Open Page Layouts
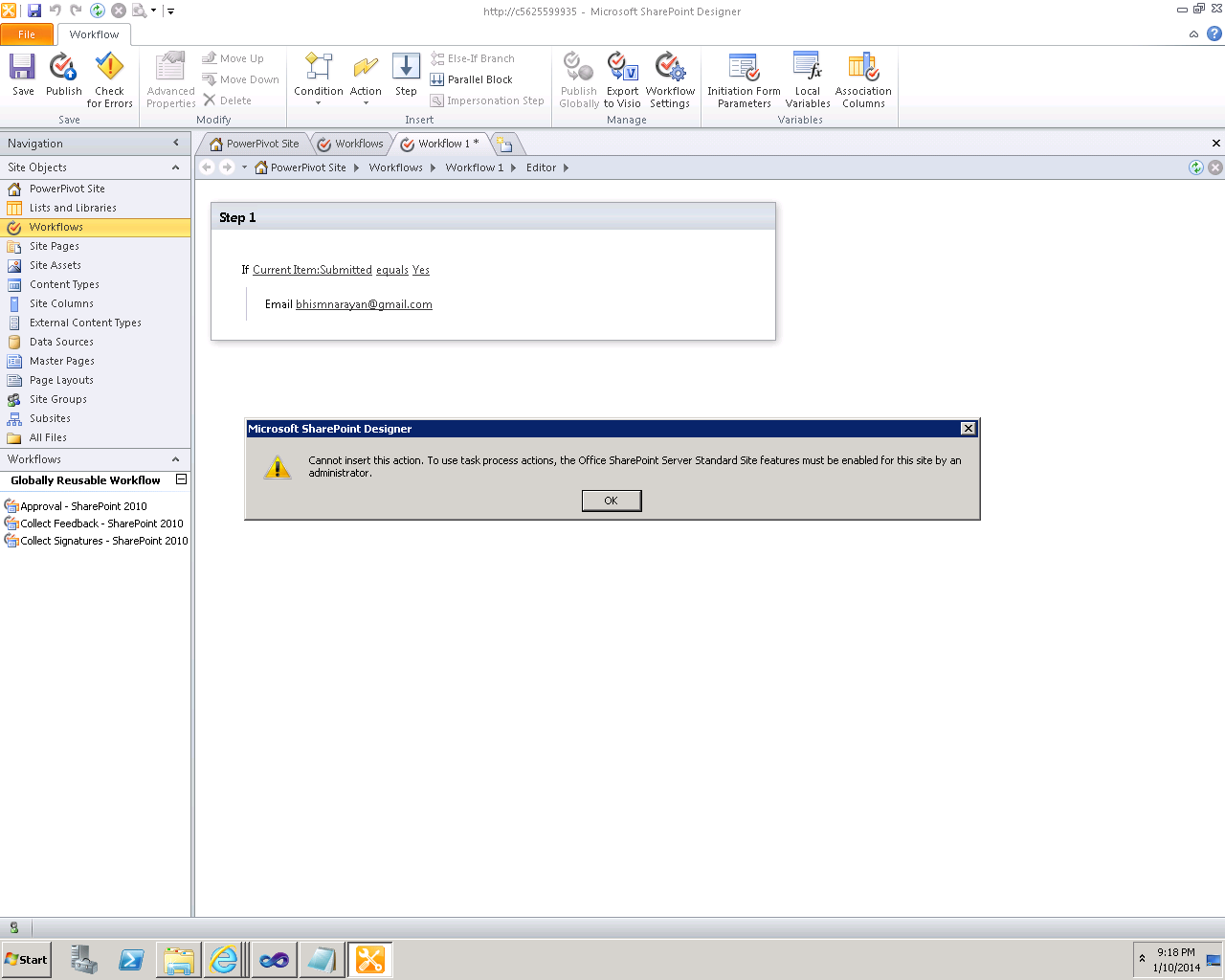 [96, 380]
